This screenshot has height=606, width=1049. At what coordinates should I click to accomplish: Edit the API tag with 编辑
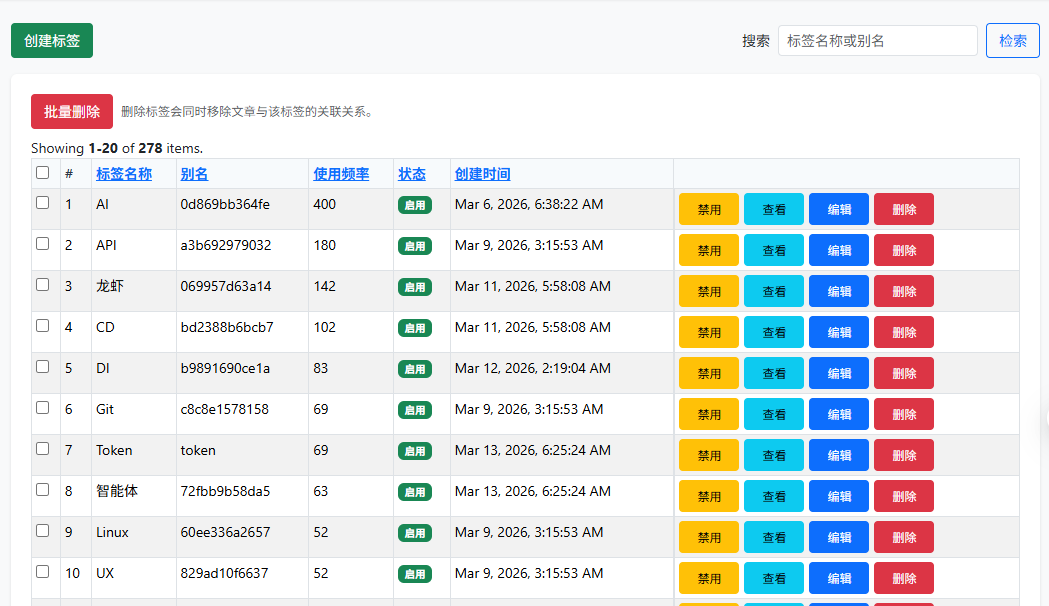839,250
